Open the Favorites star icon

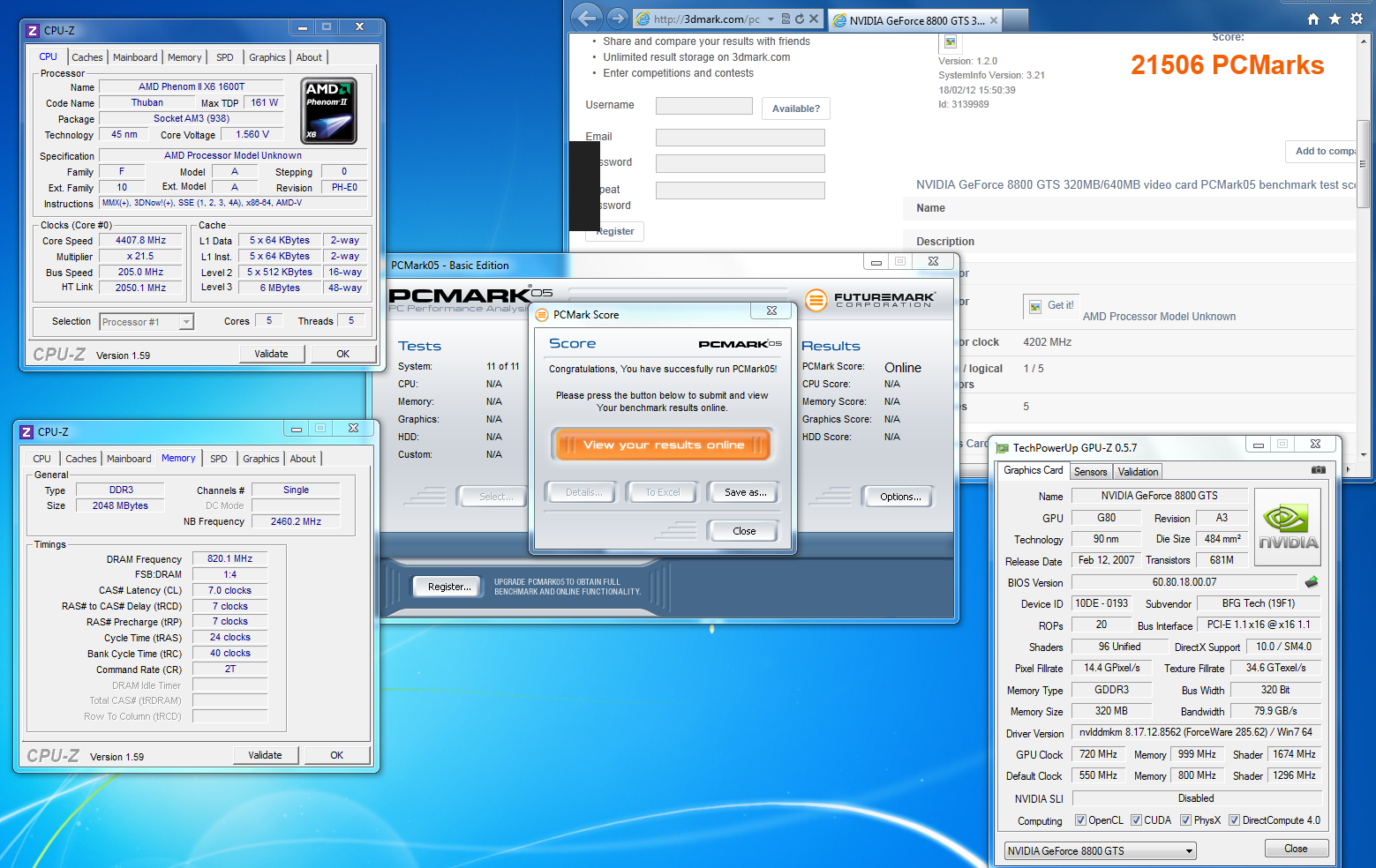[x=1335, y=19]
